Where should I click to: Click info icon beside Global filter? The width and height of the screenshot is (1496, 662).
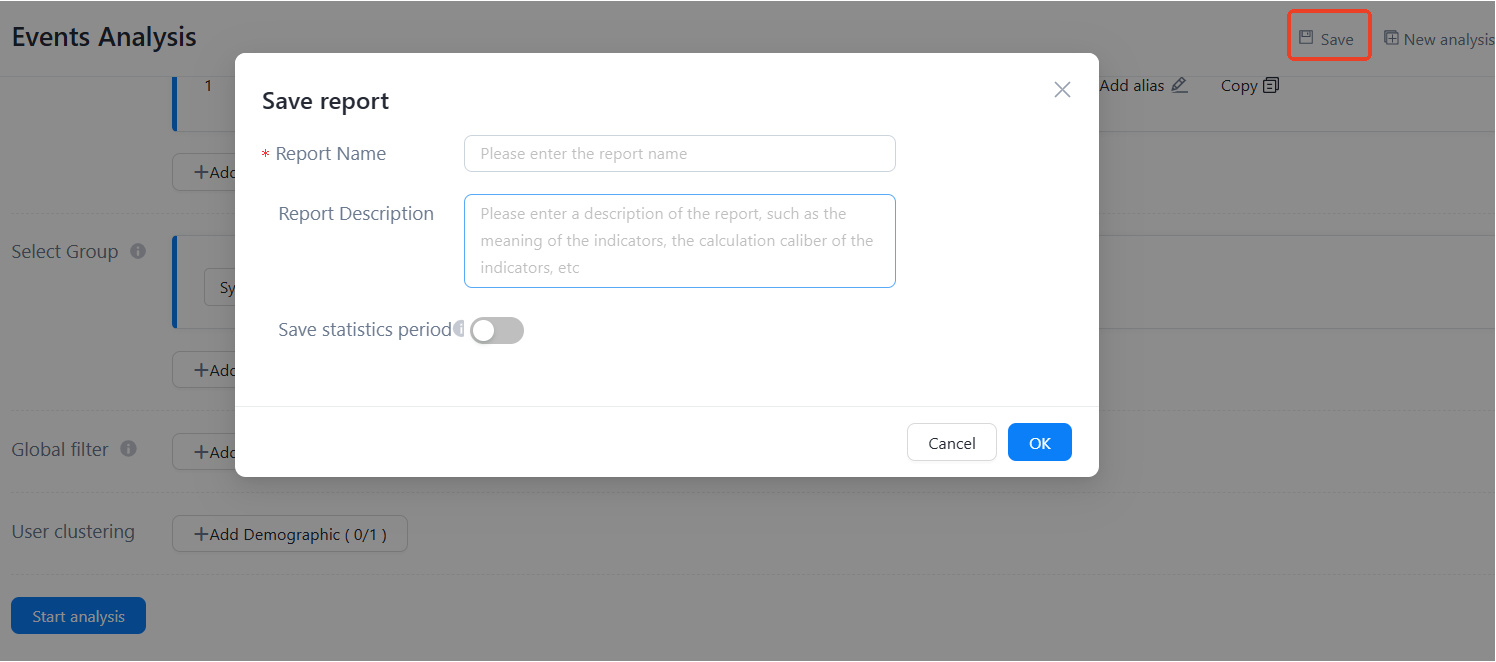(x=128, y=449)
